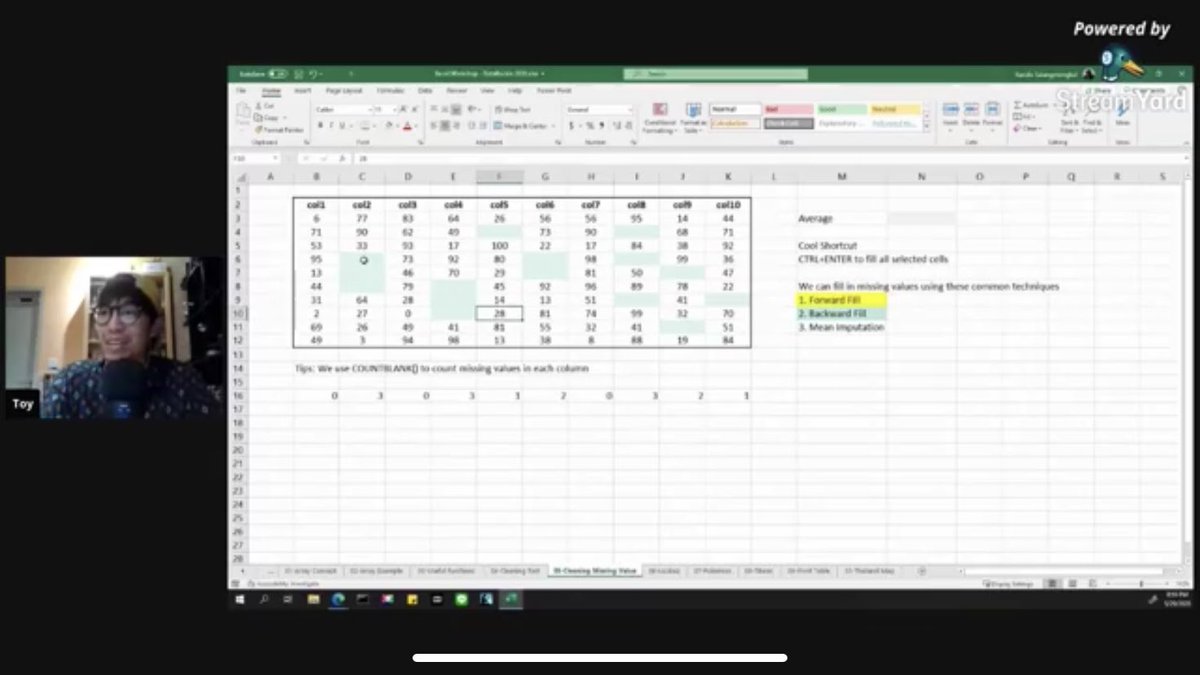
Task: Click the Fill Color bucket icon
Action: click(388, 125)
